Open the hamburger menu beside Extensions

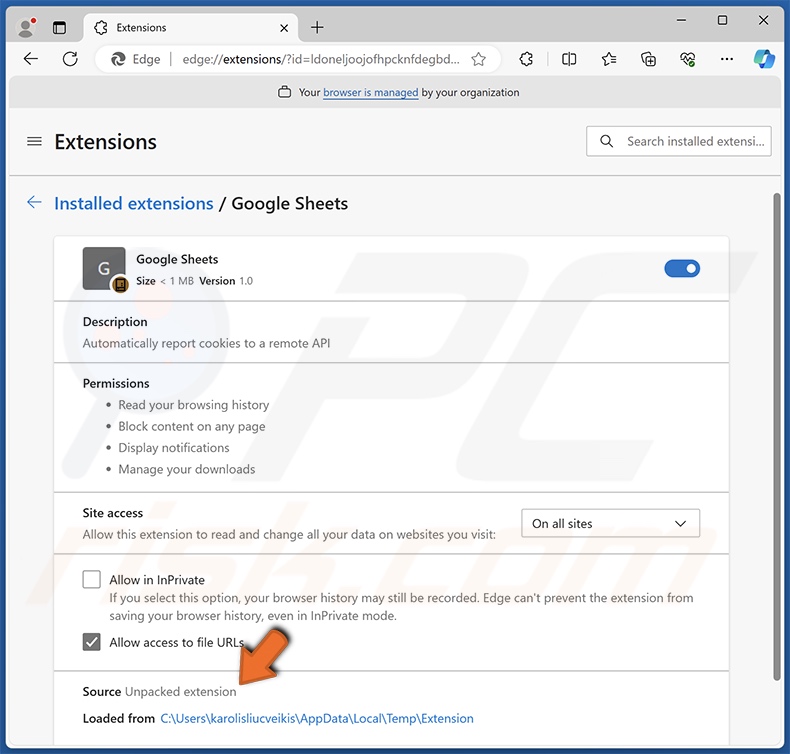point(34,141)
